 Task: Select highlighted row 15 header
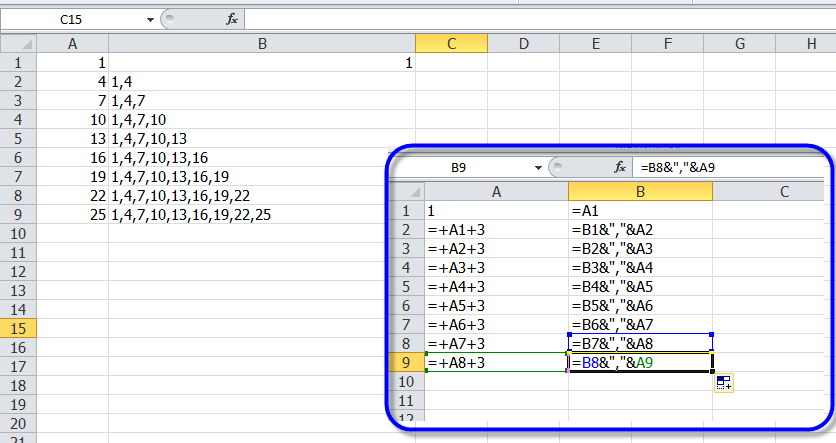[18, 328]
